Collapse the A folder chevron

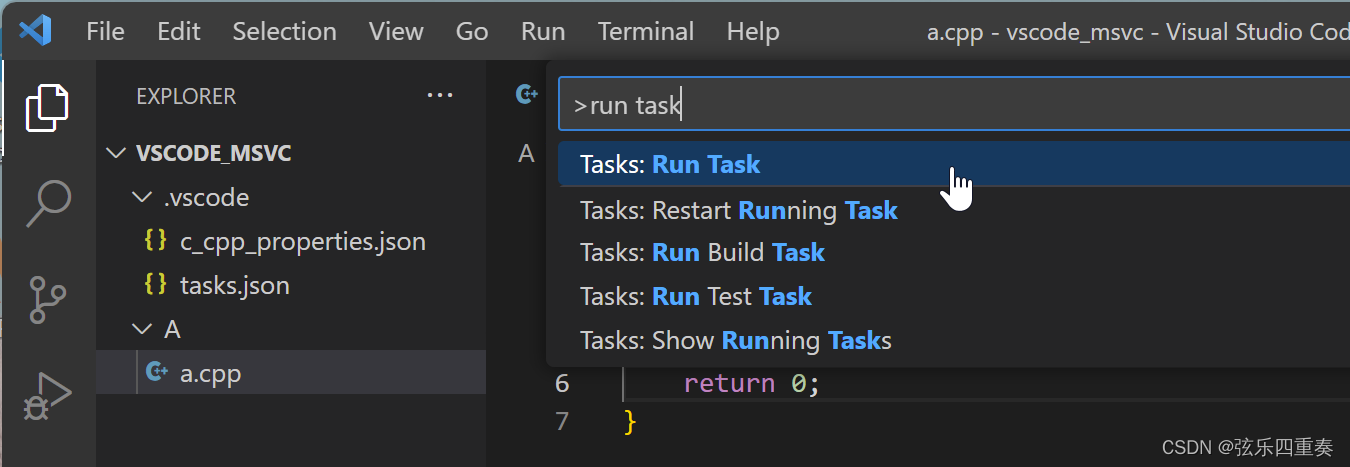click(143, 329)
